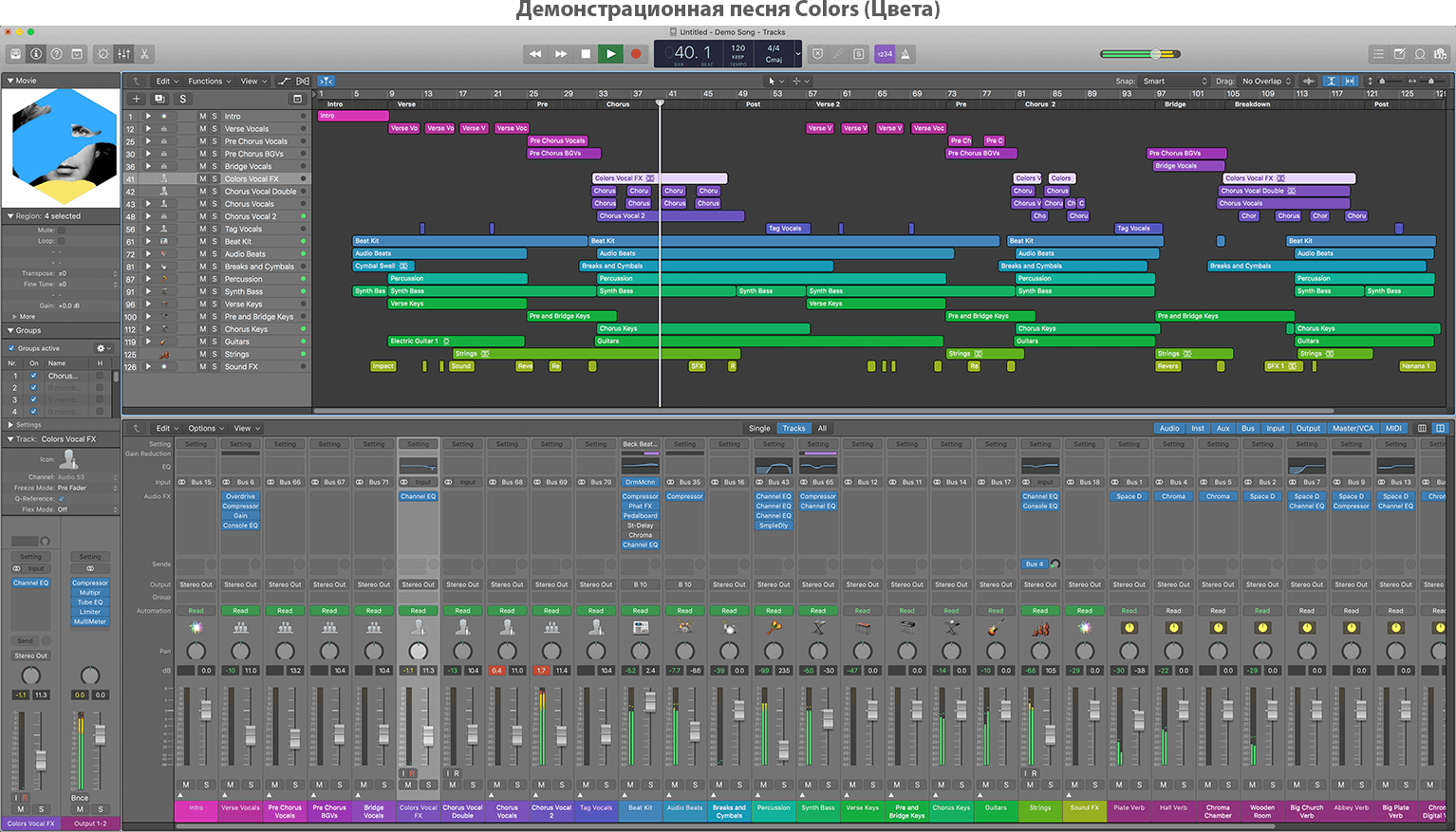The image size is (1456, 832).
Task: Open Smart Controls button
Action: point(103,54)
